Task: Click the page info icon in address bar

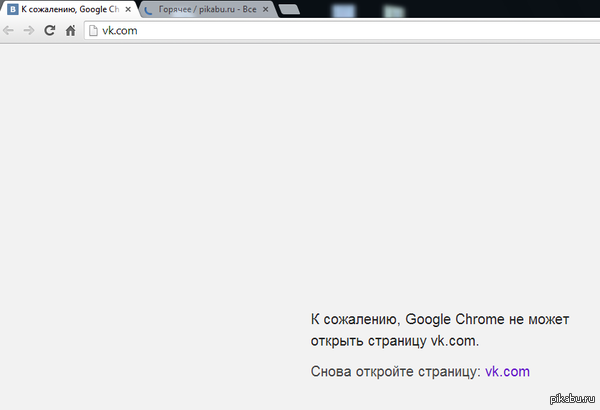Action: 94,31
